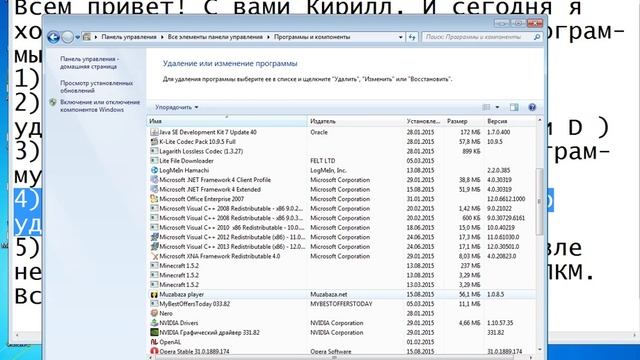Click the Nero program icon

point(154,313)
